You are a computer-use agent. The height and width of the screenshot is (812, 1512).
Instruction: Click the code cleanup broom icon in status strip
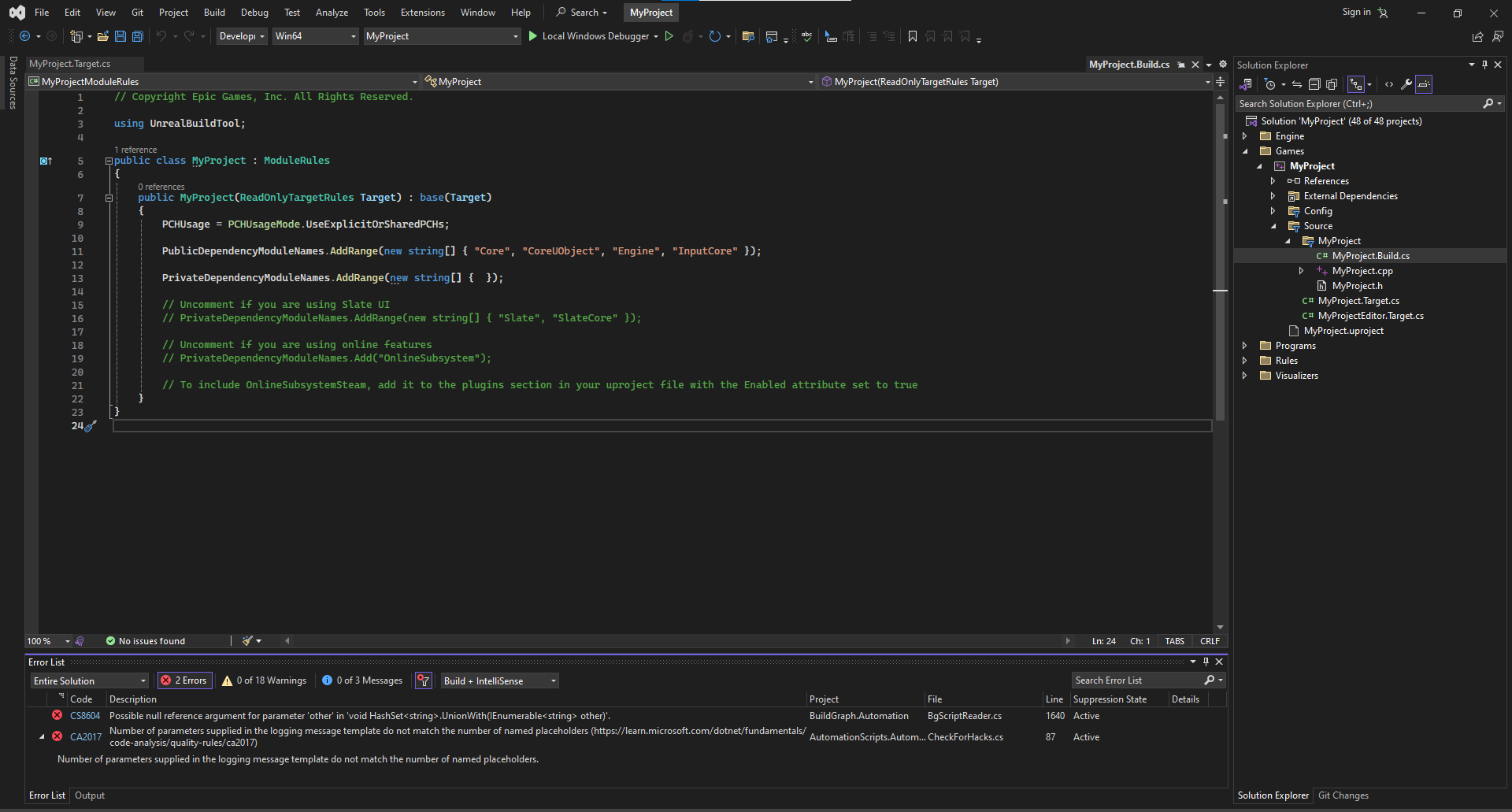click(247, 641)
